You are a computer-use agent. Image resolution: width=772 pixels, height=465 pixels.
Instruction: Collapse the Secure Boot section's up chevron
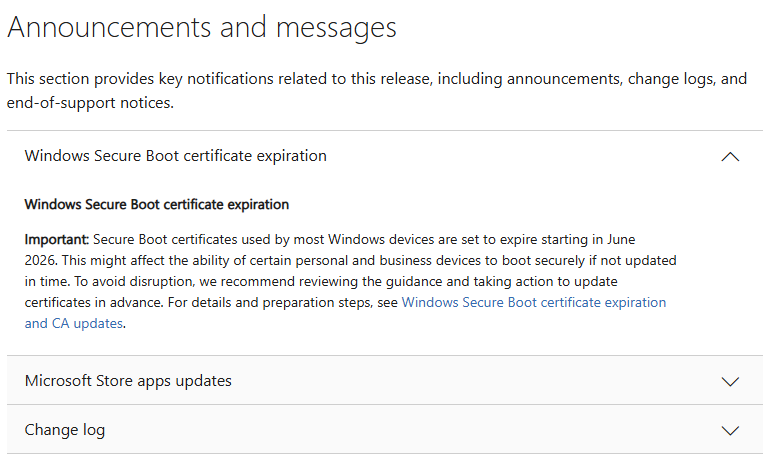point(730,156)
